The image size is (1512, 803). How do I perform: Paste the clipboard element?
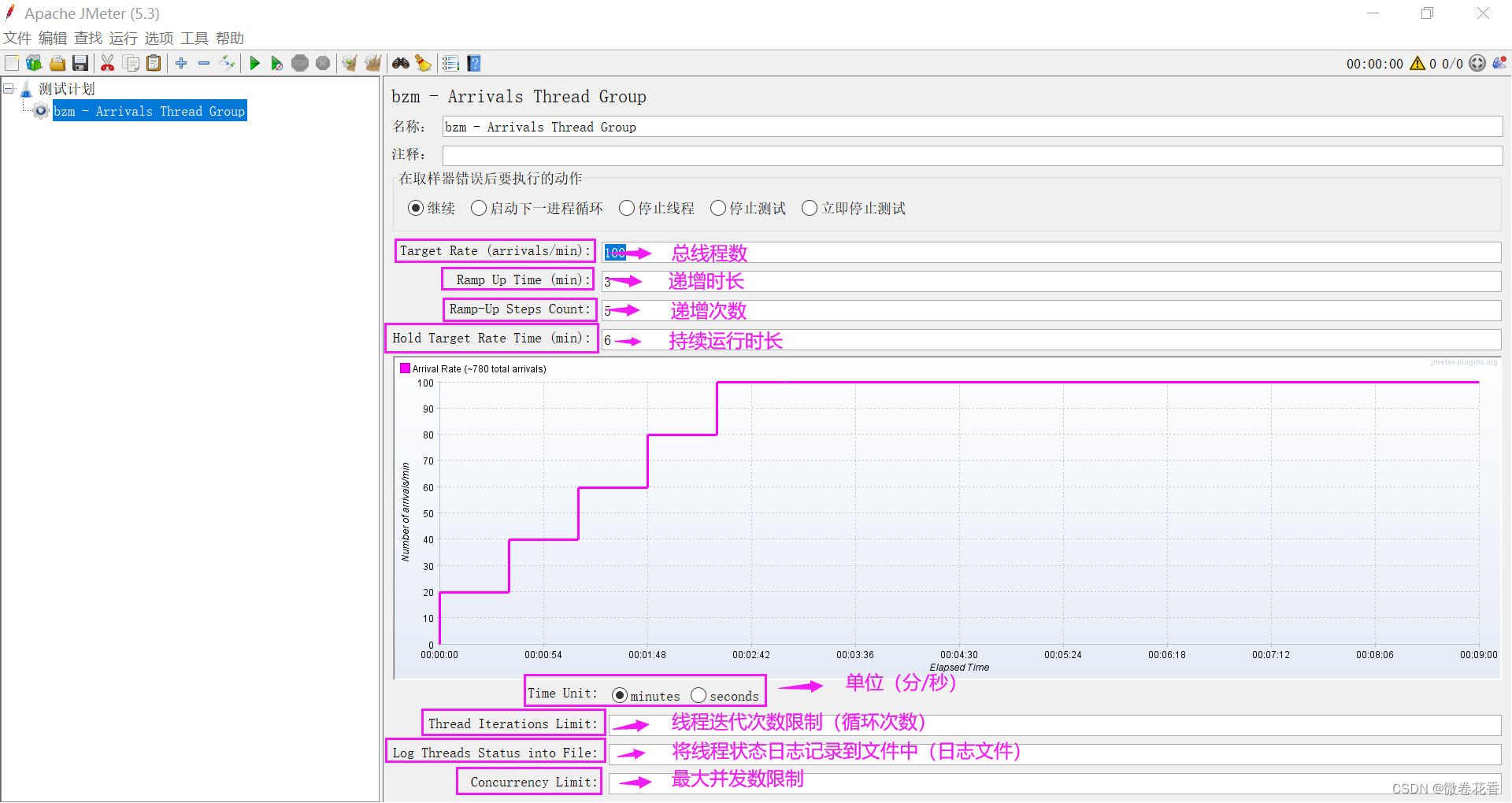154,63
